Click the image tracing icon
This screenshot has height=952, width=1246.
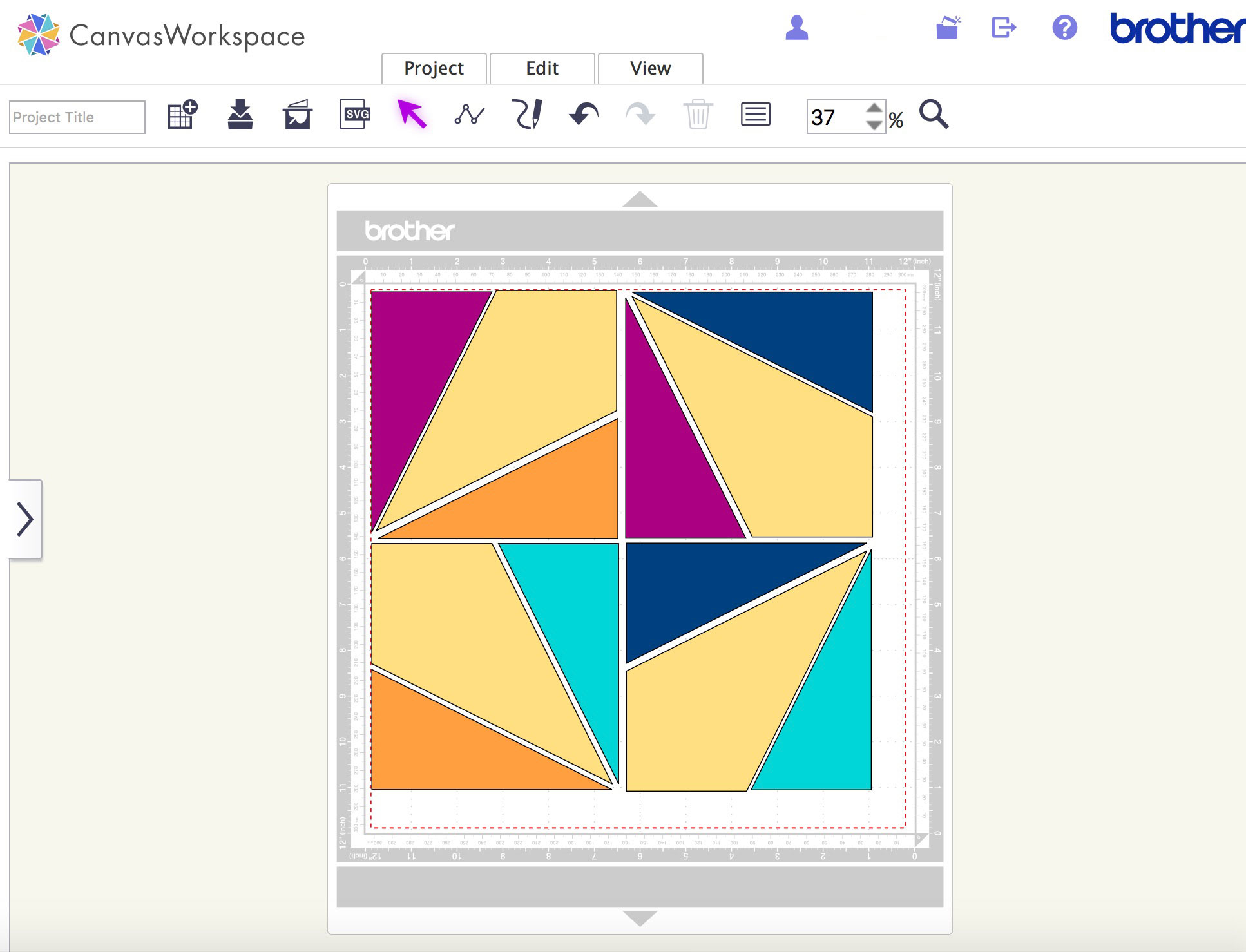click(x=298, y=115)
